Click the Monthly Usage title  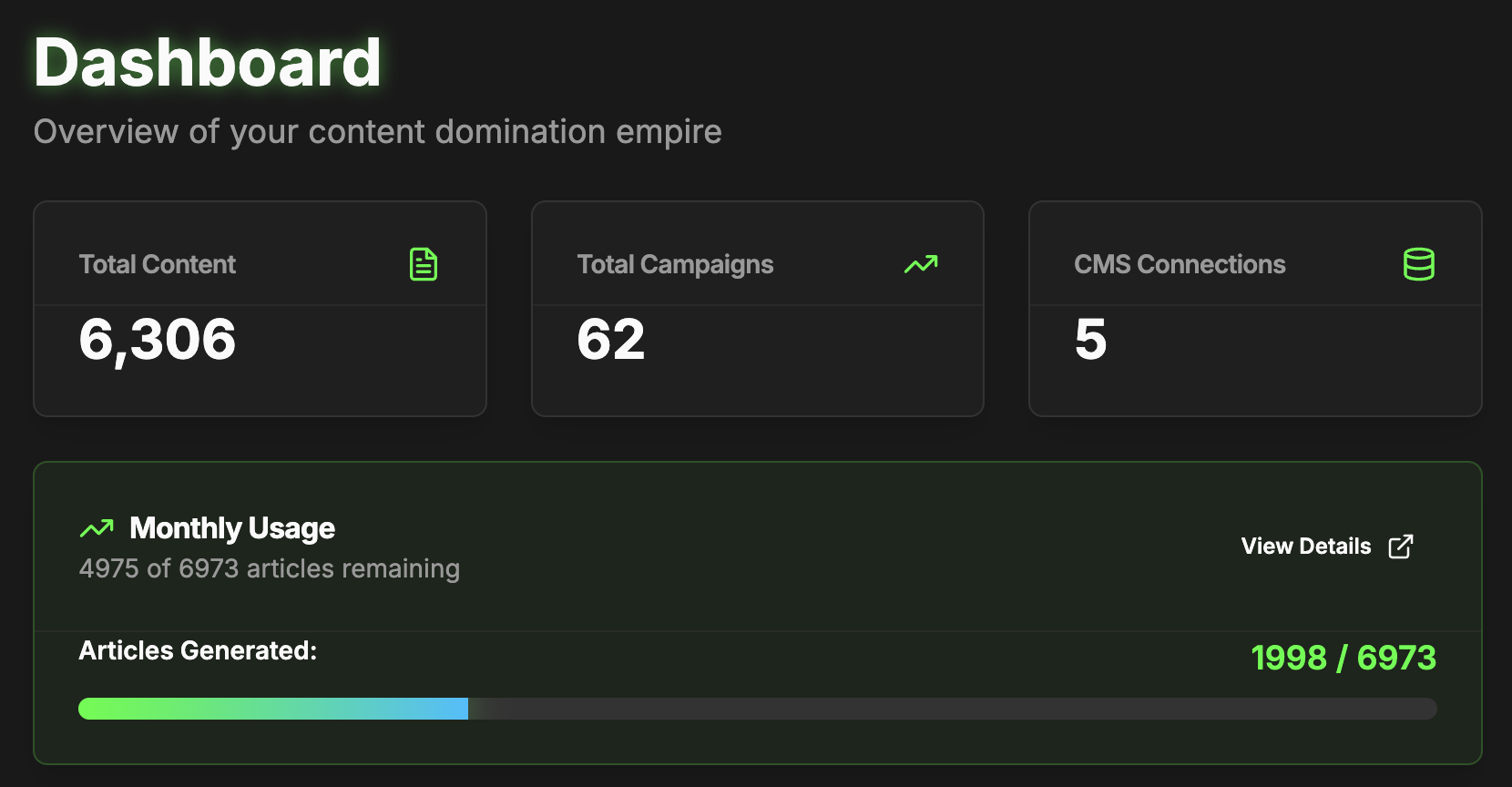tap(232, 528)
